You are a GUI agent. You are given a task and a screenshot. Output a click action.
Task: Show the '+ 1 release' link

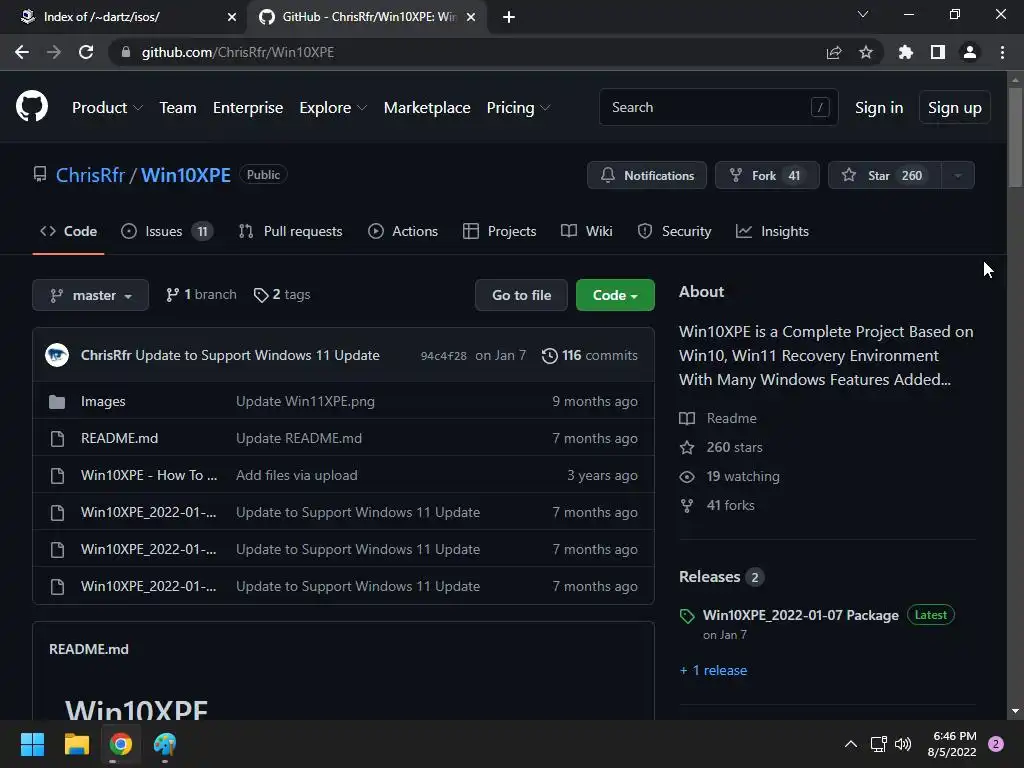point(713,670)
